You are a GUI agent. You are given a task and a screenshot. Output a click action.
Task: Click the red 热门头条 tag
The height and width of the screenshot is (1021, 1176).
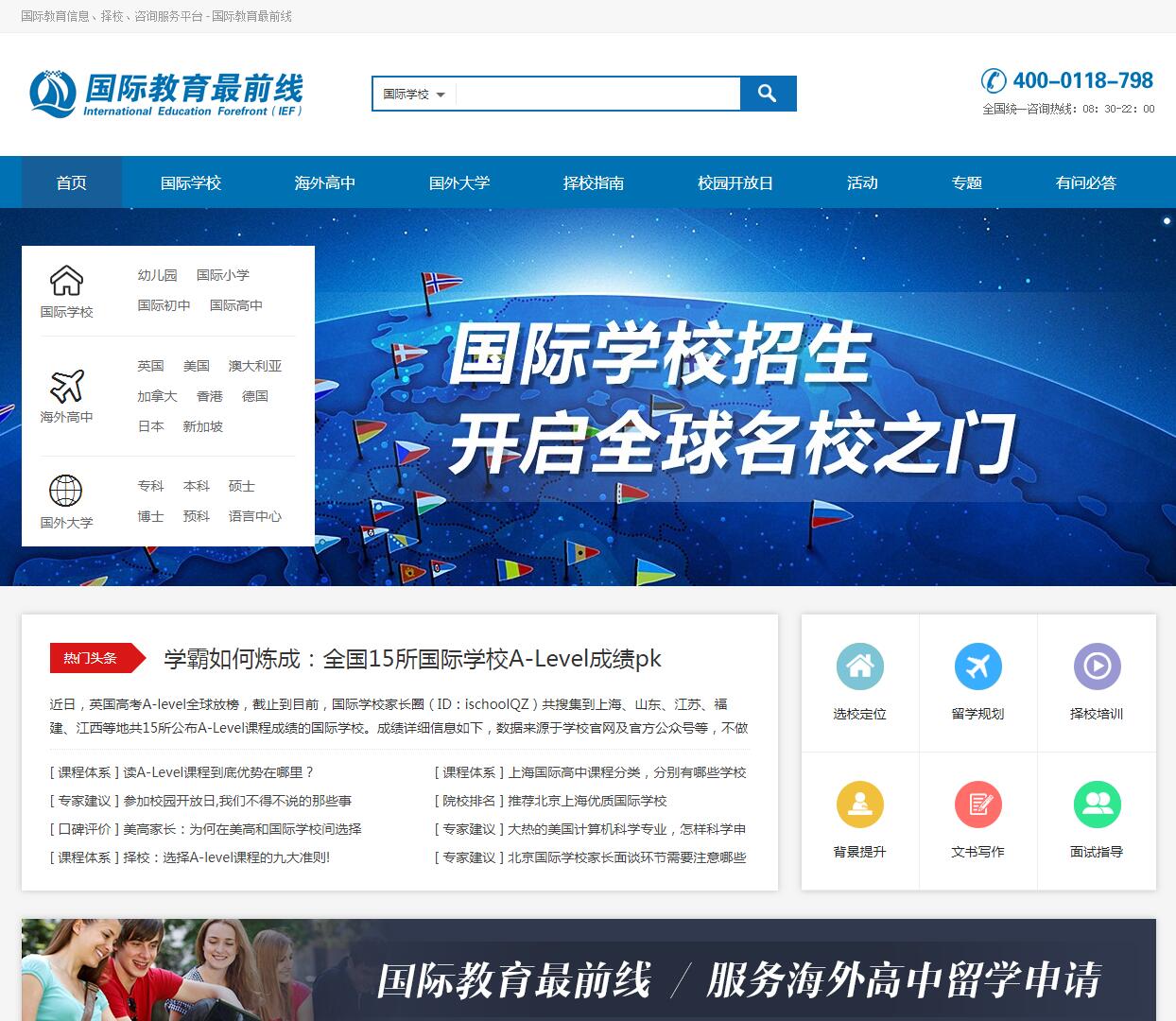tap(97, 658)
